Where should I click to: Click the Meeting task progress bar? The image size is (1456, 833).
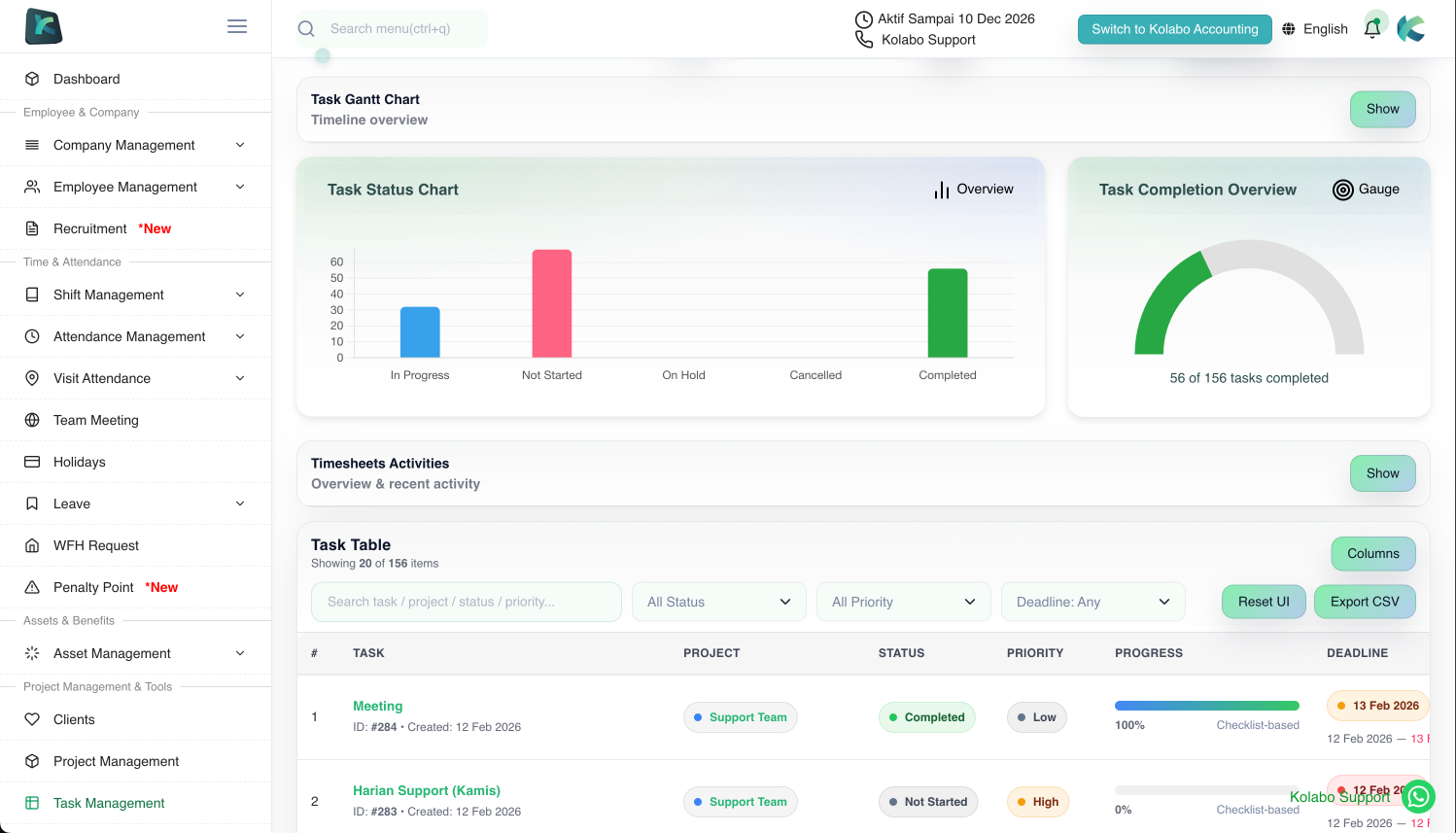click(1206, 706)
